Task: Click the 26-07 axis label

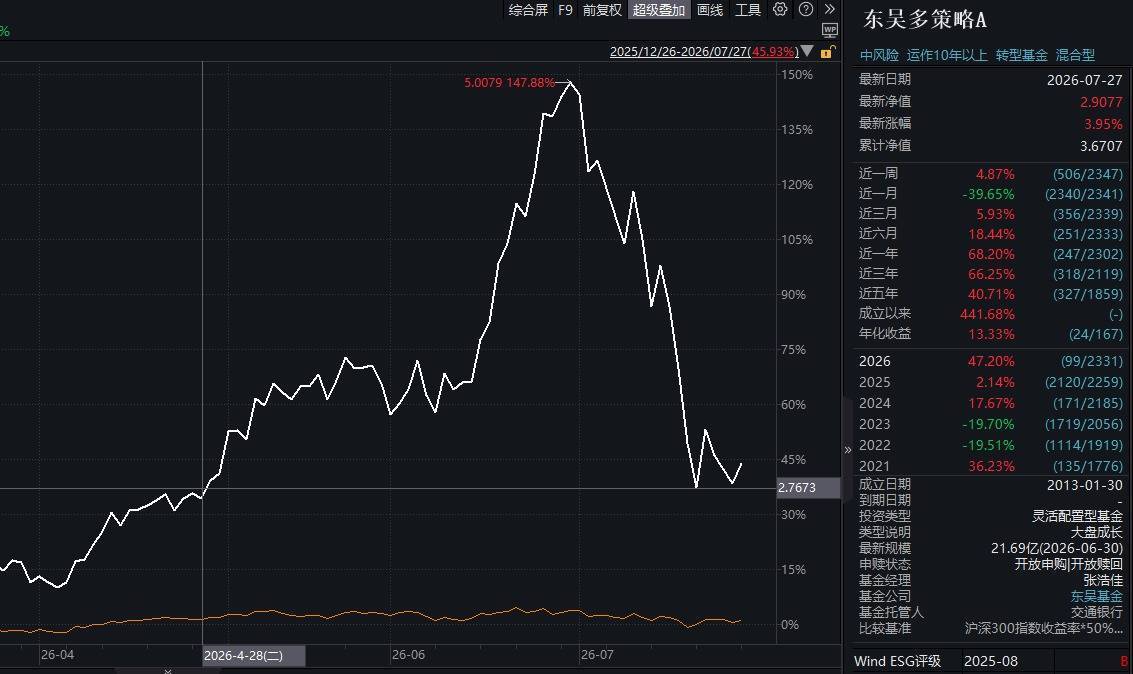Action: [x=597, y=654]
